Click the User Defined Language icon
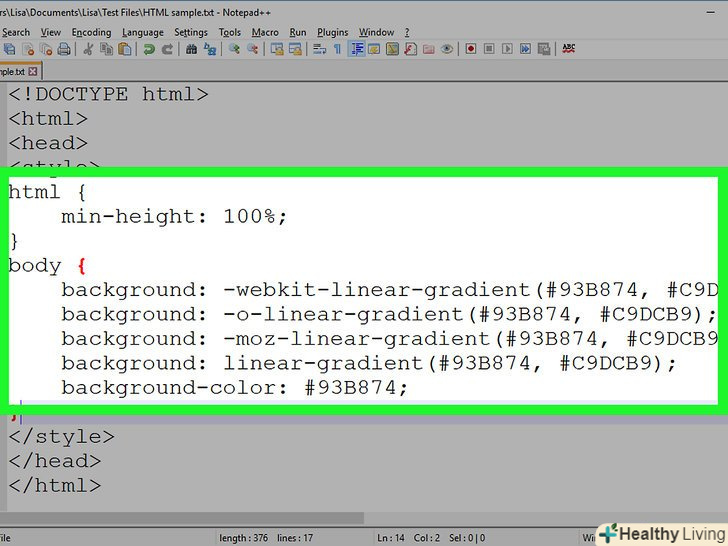 coord(374,49)
